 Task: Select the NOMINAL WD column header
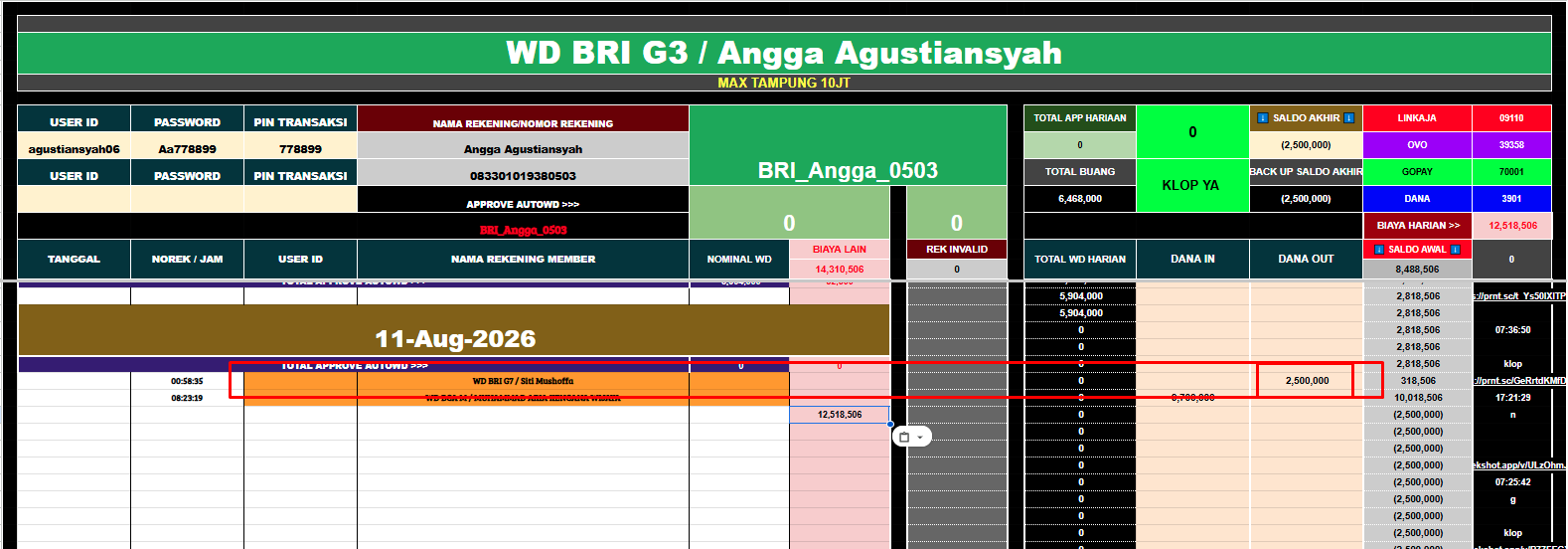[x=739, y=259]
